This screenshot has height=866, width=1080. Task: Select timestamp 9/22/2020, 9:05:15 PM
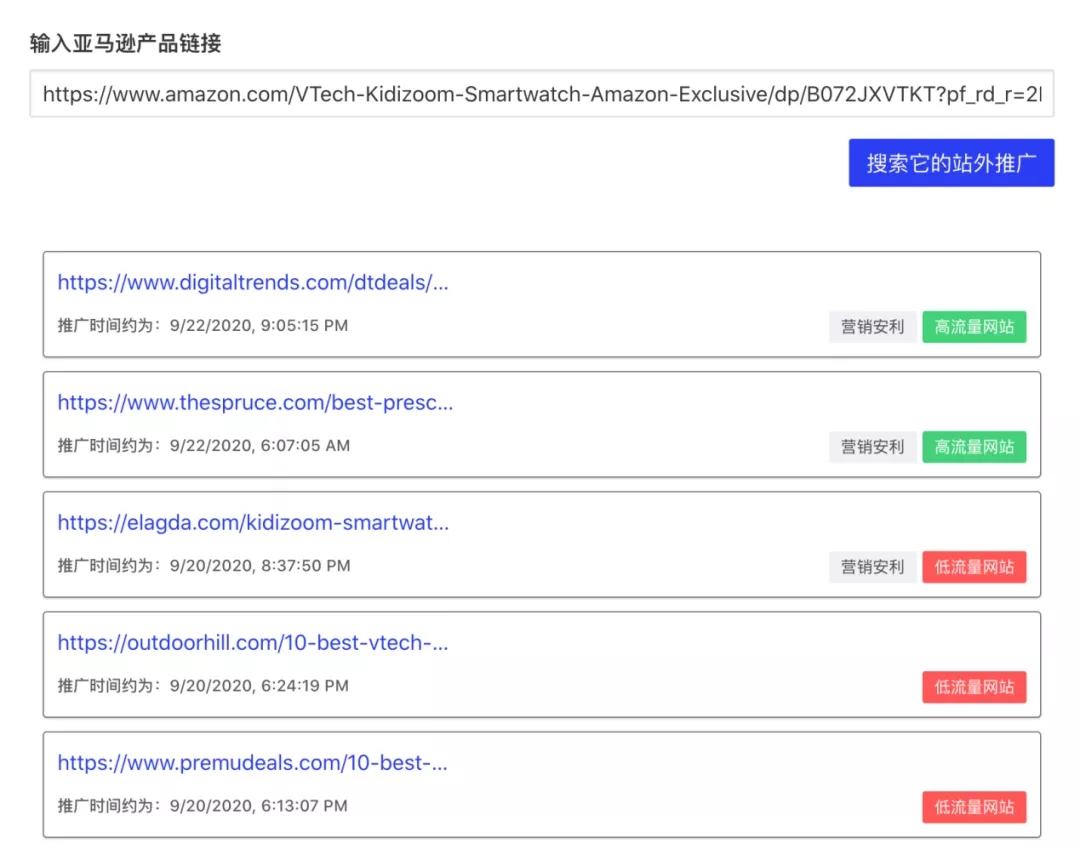click(259, 325)
